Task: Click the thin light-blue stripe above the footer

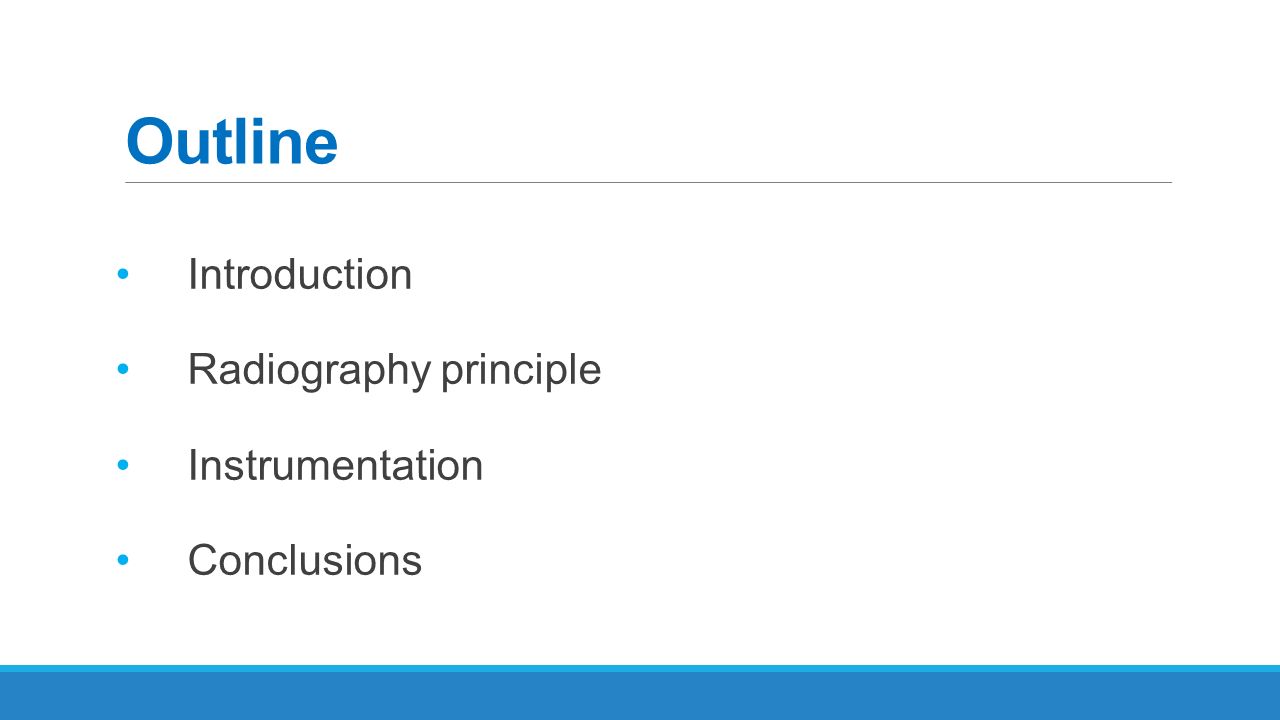Action: coord(640,668)
